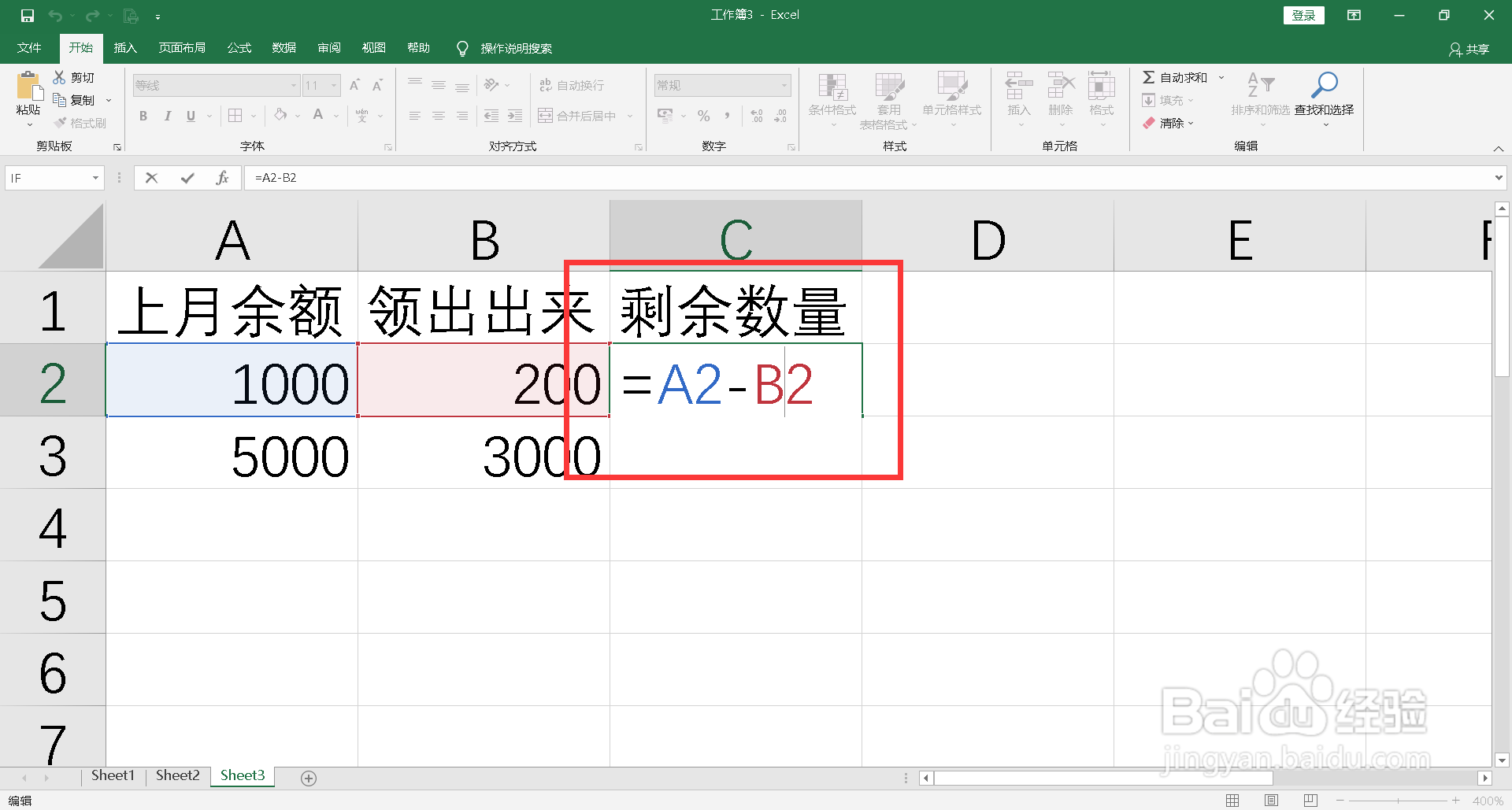Screen dimensions: 1512x810
Task: Click the 格式刷 Format Painter button
Action: pos(80,124)
